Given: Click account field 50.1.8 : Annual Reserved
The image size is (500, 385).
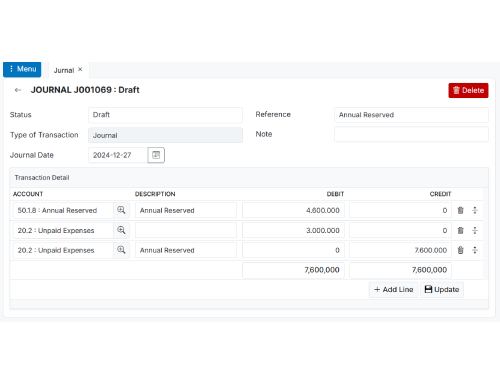Looking at the screenshot, I should coord(63,210).
